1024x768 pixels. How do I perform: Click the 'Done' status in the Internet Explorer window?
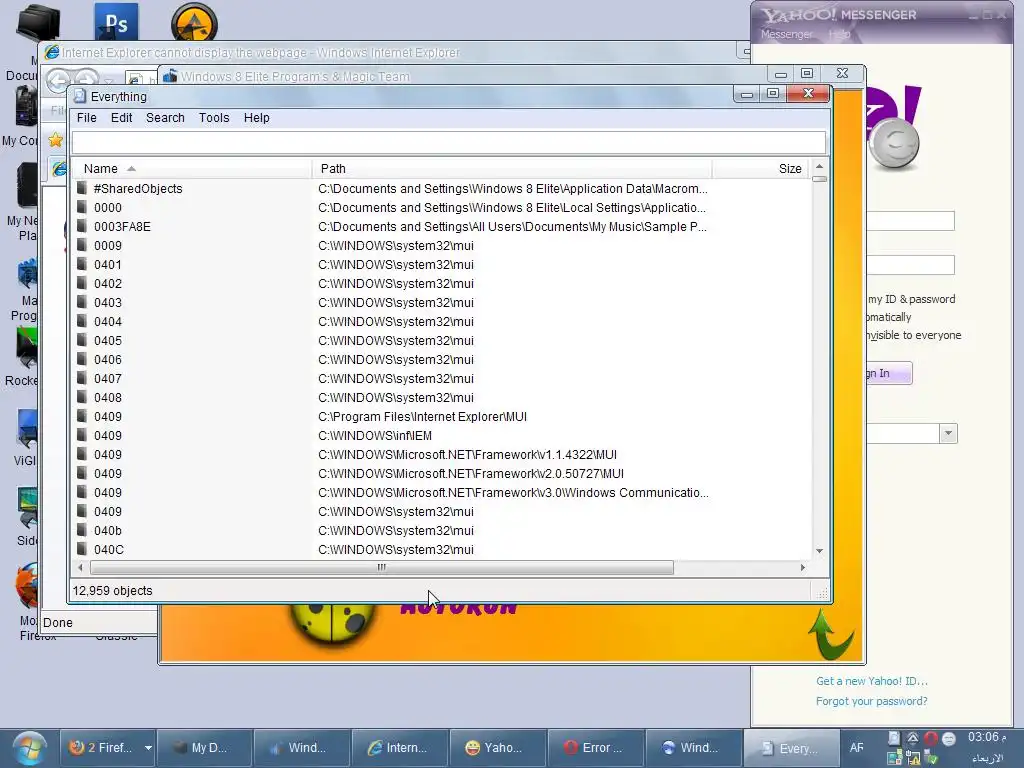click(58, 622)
